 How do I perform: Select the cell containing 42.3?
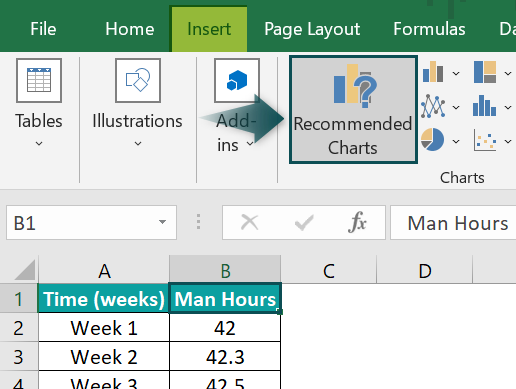[x=225, y=357]
